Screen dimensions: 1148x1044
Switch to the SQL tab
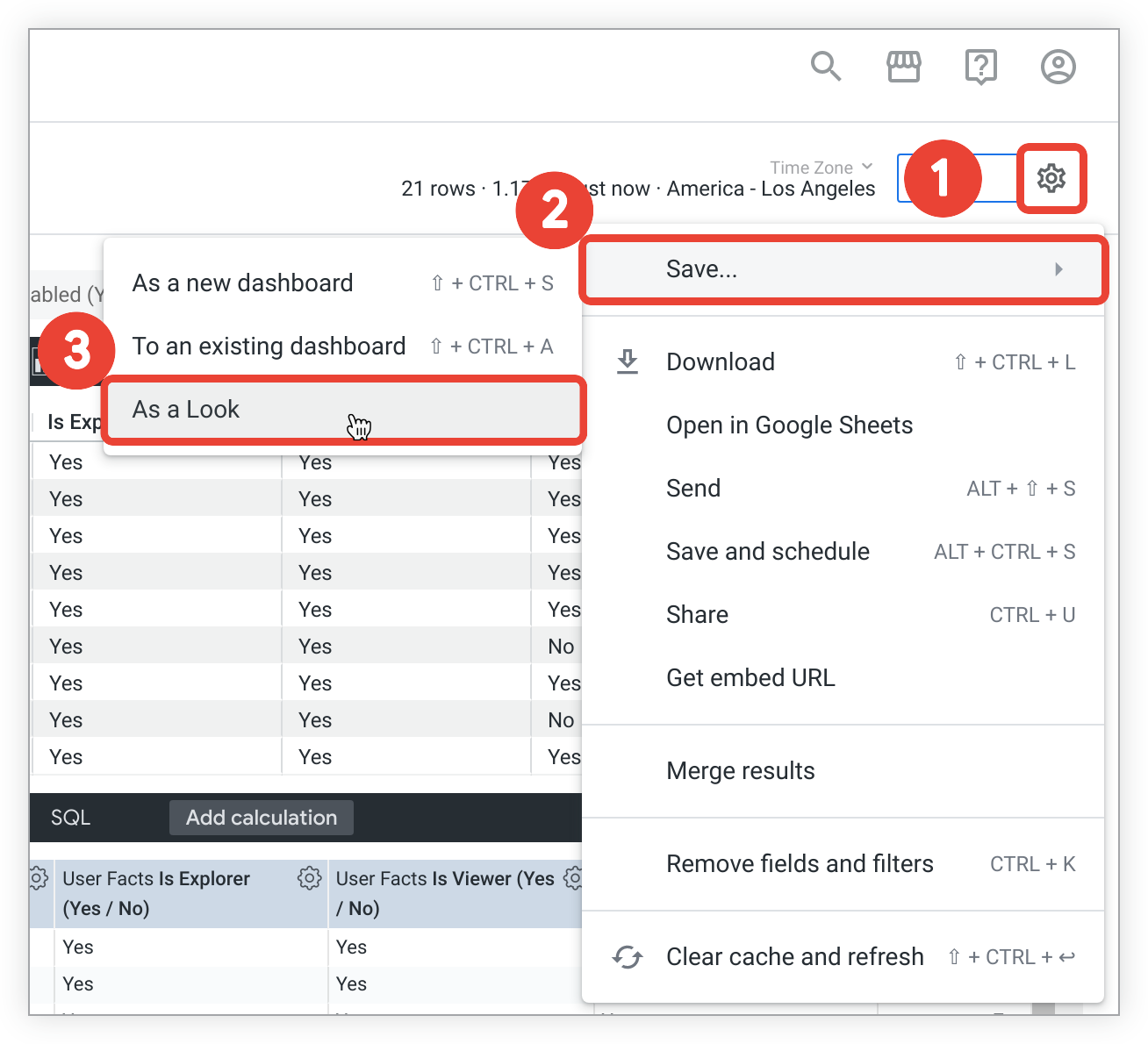point(70,818)
